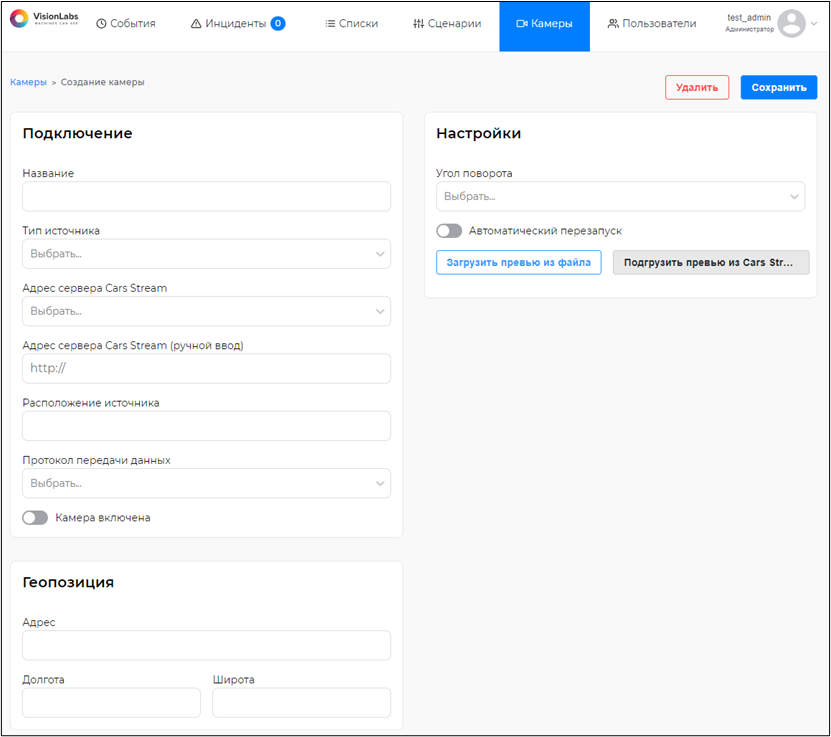Screen dimensions: 831x737
Task: Click the Широта input field
Action: click(302, 703)
